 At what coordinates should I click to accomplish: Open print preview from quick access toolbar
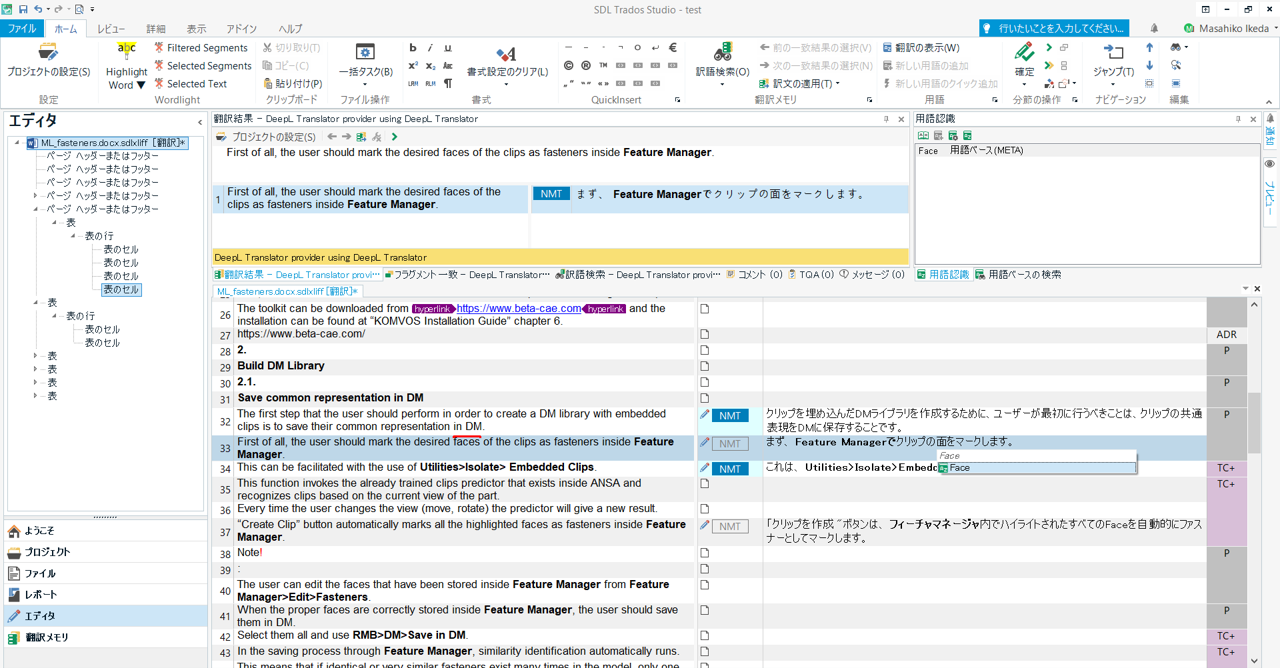coord(79,9)
